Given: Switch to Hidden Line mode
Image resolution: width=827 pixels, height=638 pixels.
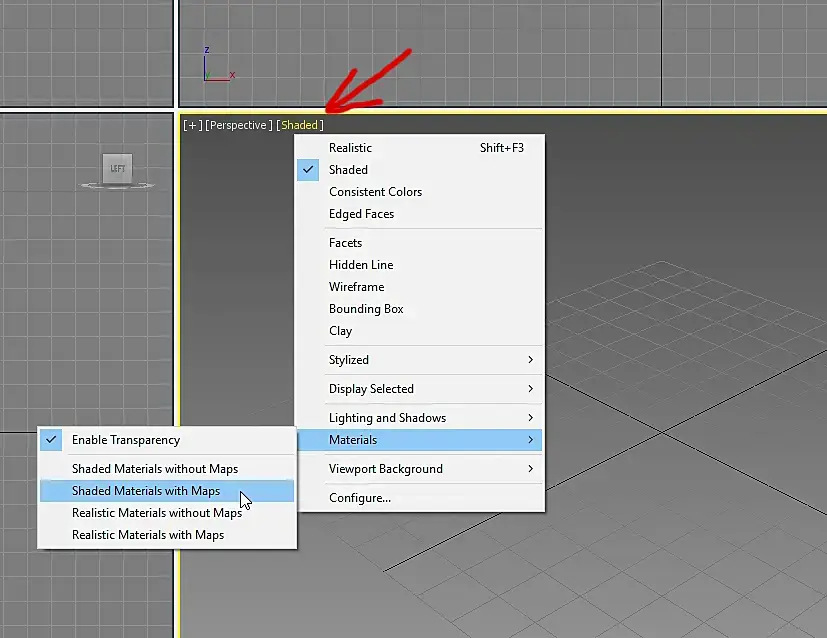Looking at the screenshot, I should pos(420,265).
